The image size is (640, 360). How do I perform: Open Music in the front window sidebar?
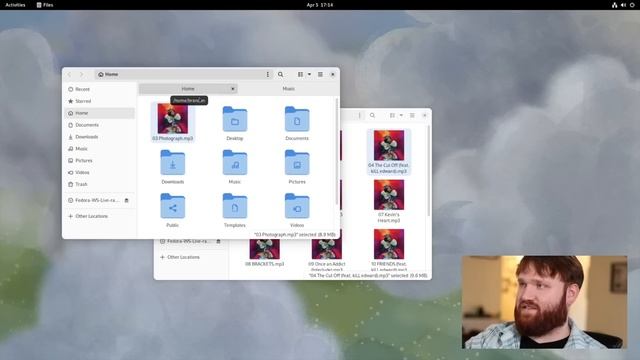tap(100, 149)
